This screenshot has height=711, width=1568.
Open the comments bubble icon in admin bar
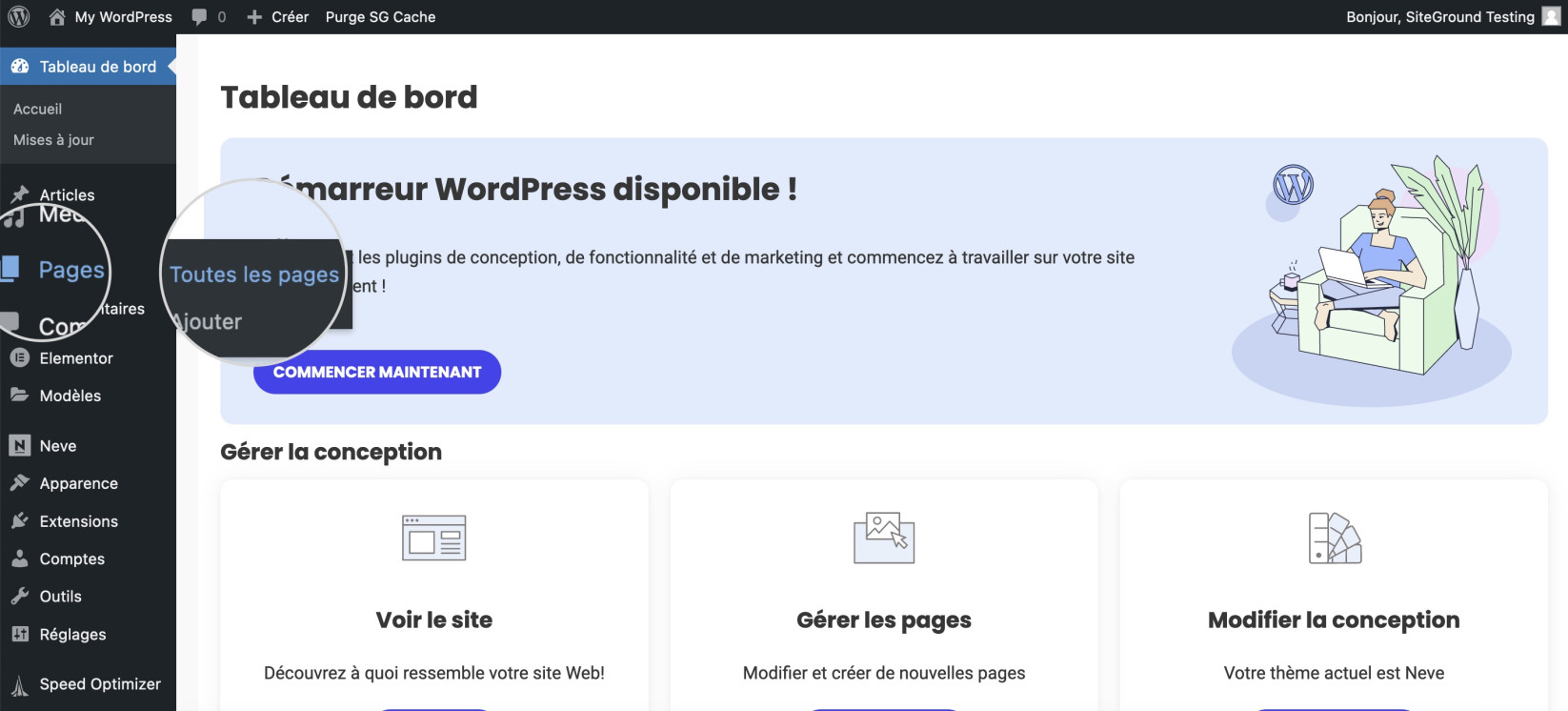(x=199, y=16)
